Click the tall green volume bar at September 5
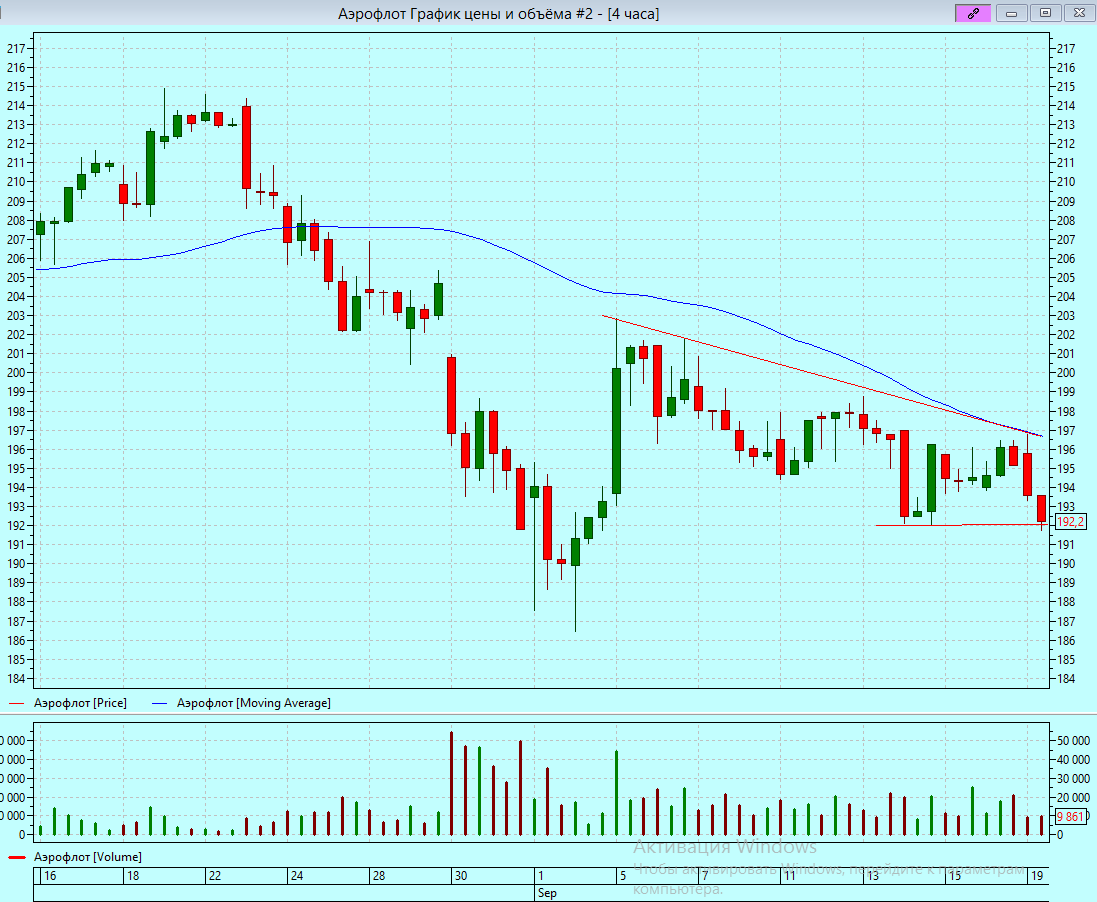The width and height of the screenshot is (1097, 902). tap(616, 792)
